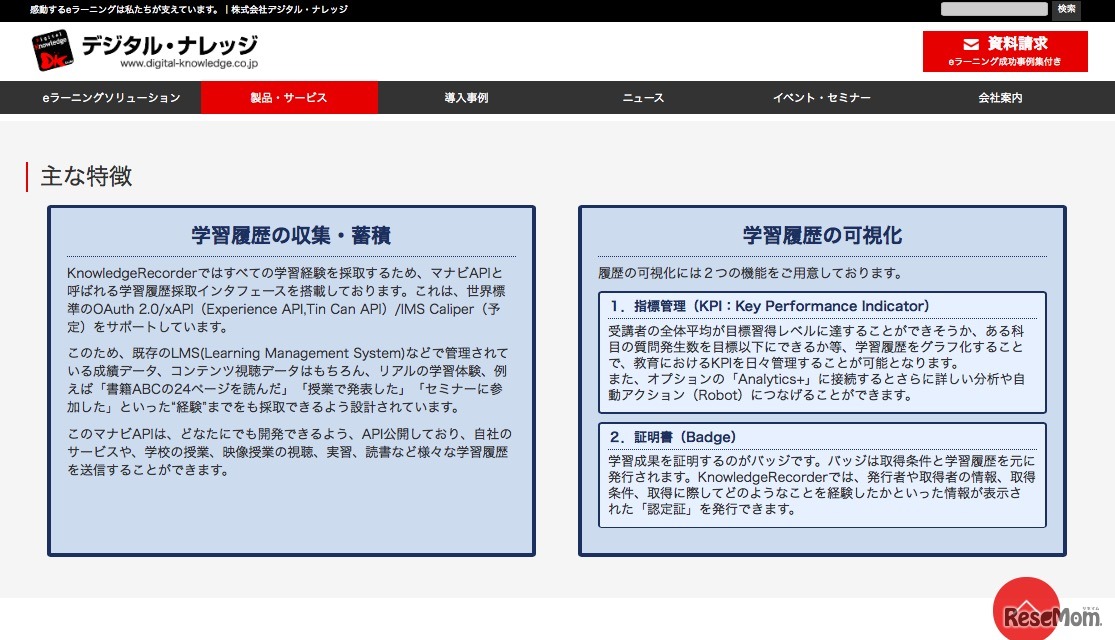Click the 主な特徴 section heading
The image size is (1115, 640).
(x=86, y=177)
